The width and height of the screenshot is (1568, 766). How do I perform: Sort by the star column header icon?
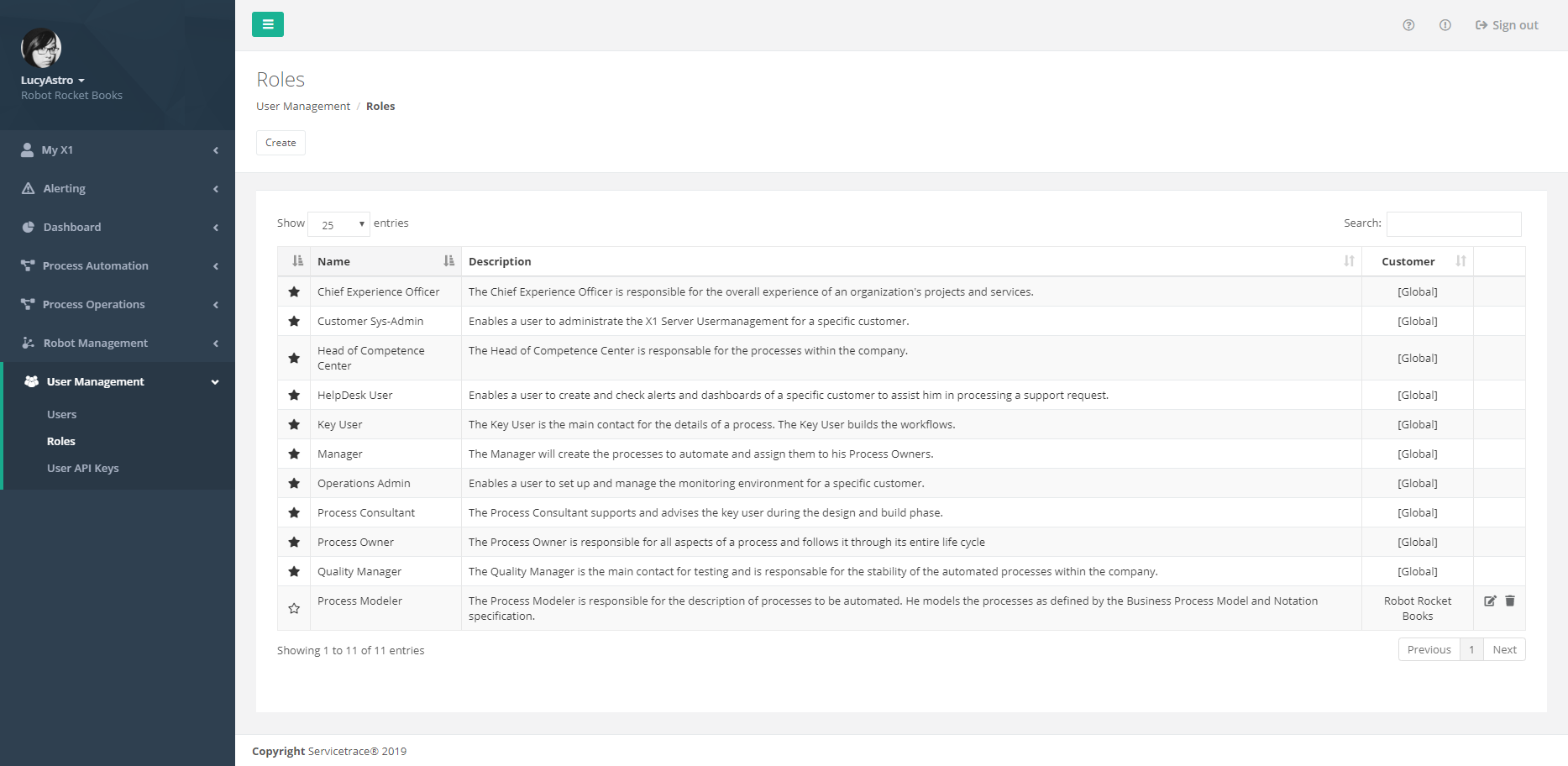(x=296, y=261)
